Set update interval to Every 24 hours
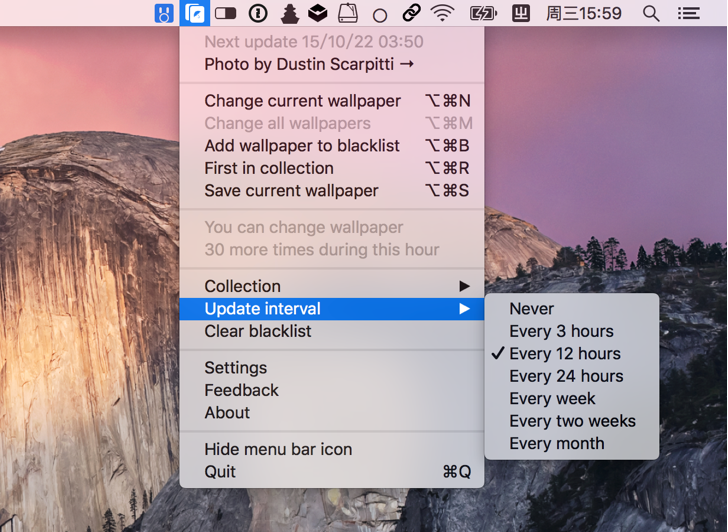 (572, 376)
